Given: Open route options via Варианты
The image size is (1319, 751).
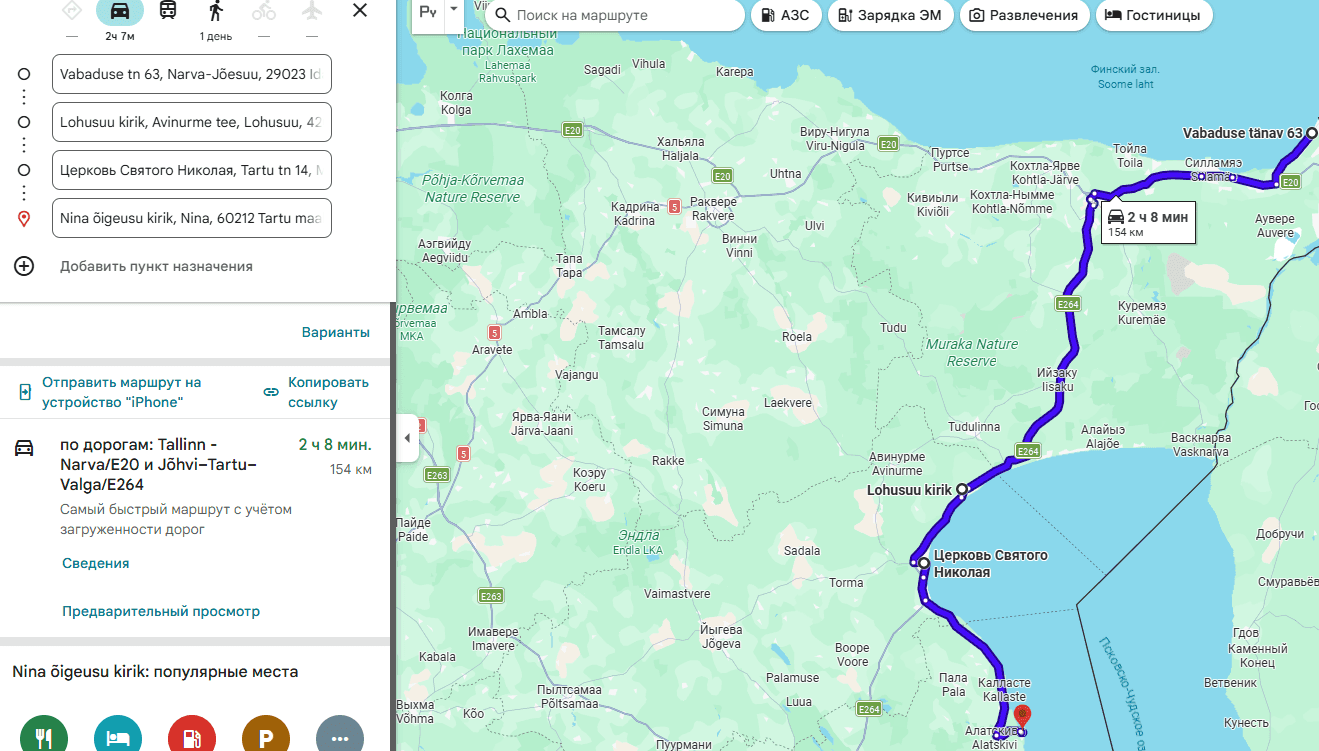Looking at the screenshot, I should [335, 332].
